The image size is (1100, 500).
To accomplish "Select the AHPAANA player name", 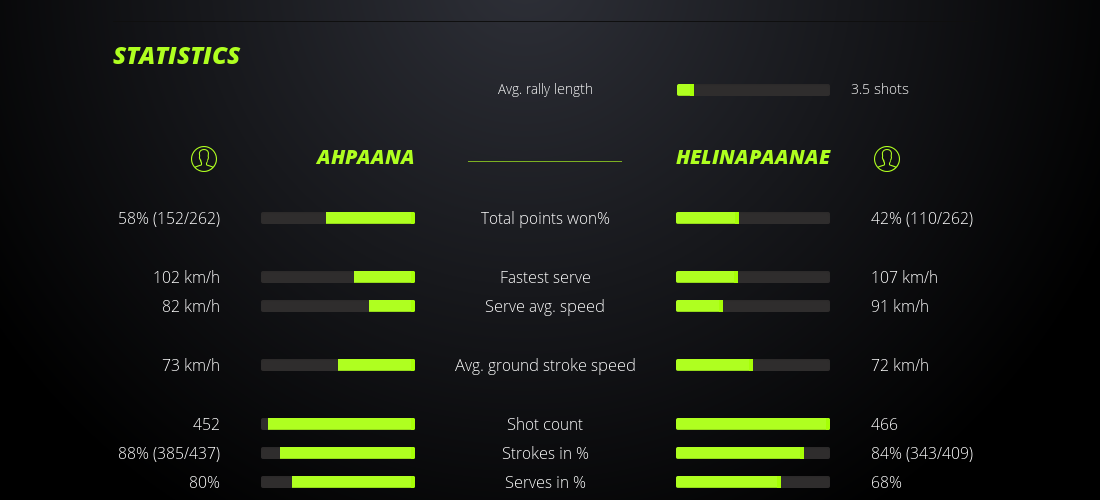I will tap(365, 158).
